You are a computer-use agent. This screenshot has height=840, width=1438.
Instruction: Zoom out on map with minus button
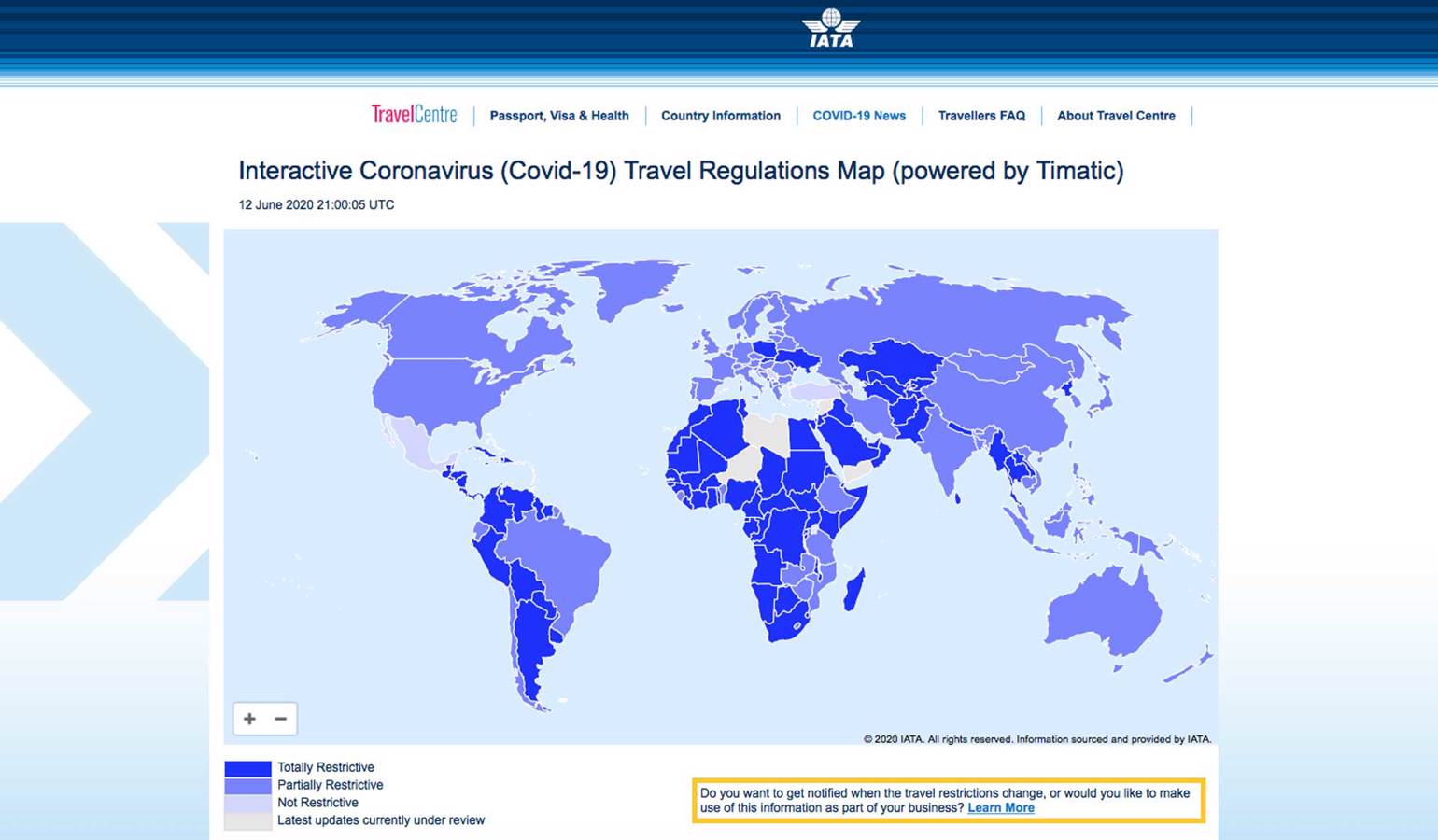coord(280,719)
